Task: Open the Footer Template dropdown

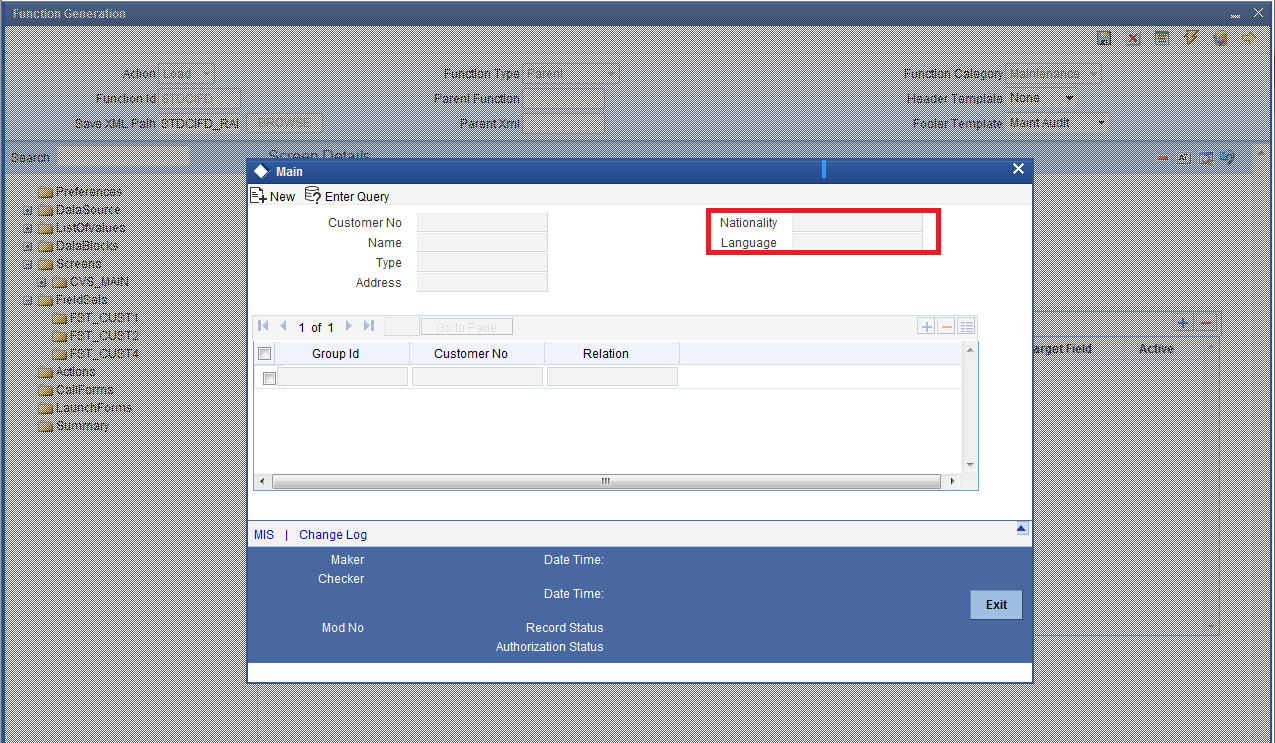Action: tap(1058, 123)
